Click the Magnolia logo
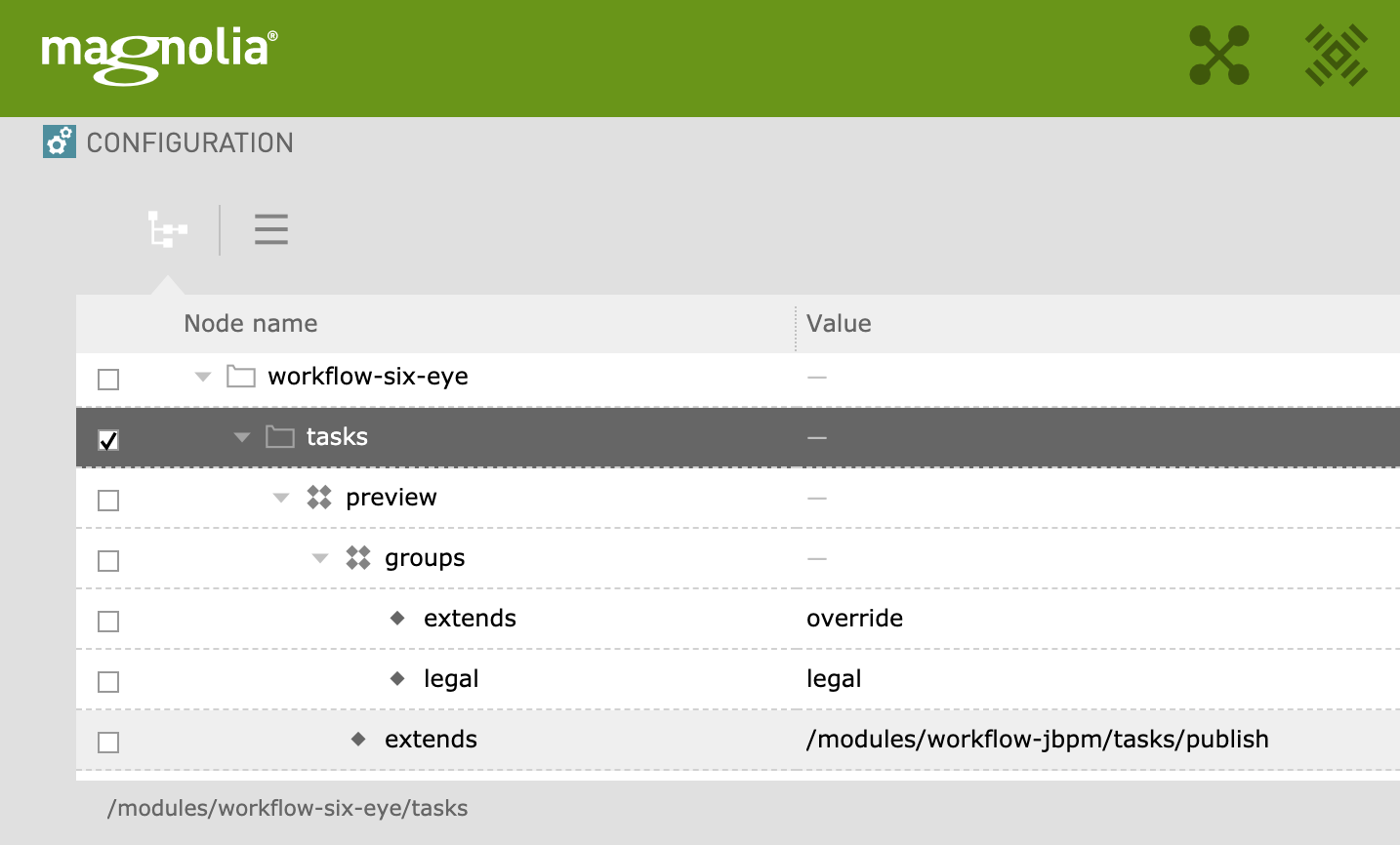Viewport: 1400px width, 845px height. pos(159,57)
